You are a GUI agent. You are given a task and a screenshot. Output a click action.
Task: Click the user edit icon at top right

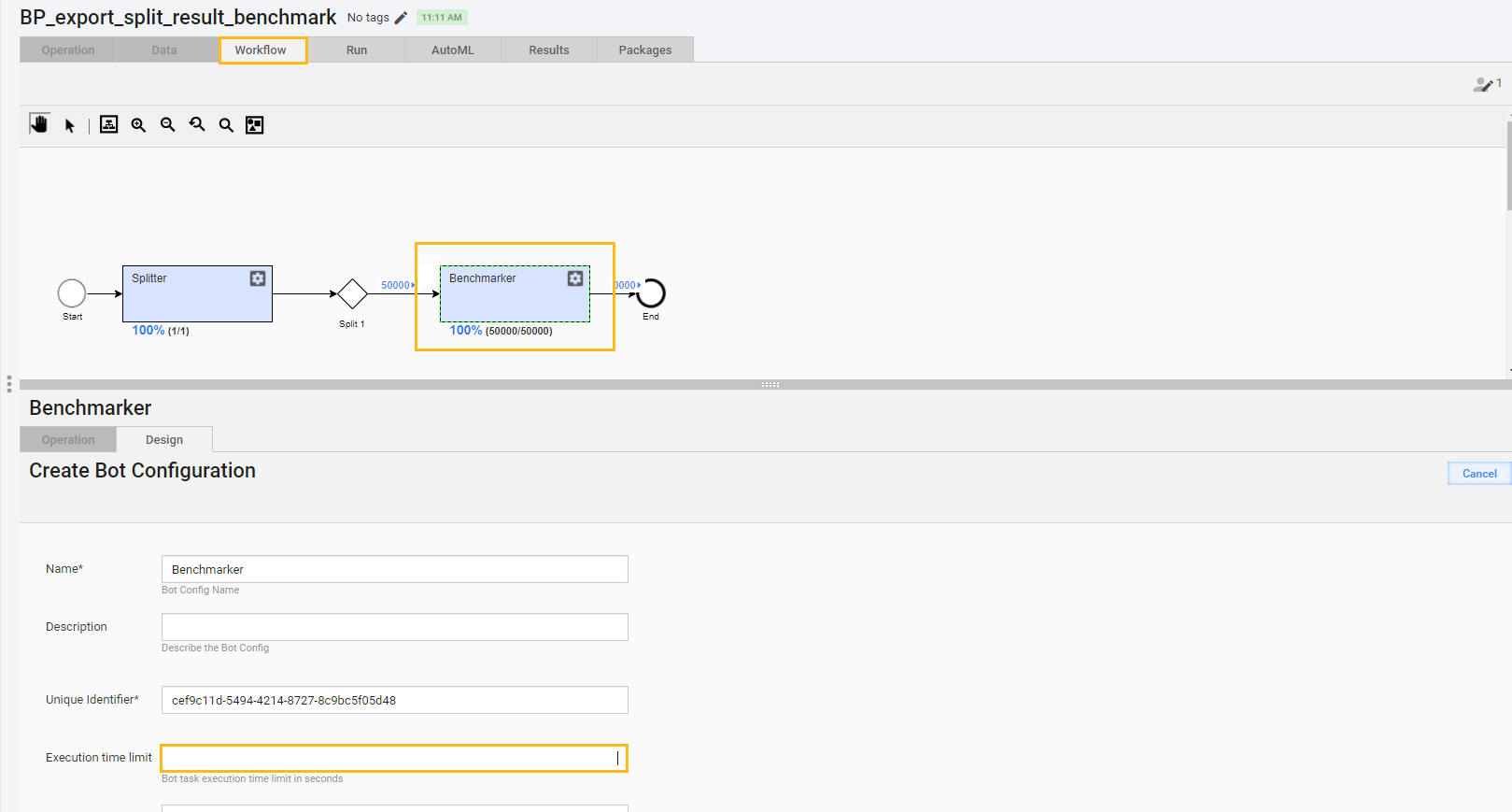[1483, 85]
